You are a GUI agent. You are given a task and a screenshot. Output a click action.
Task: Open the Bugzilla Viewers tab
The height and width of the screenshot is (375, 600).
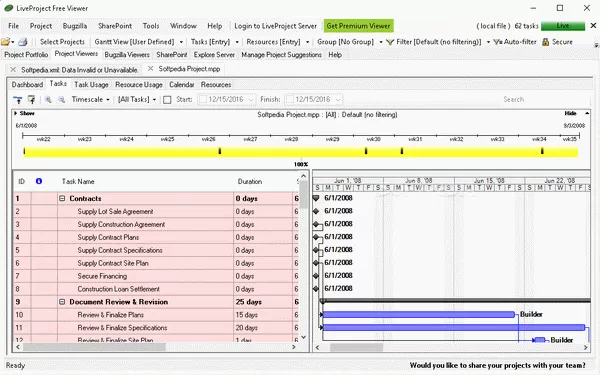click(x=127, y=55)
